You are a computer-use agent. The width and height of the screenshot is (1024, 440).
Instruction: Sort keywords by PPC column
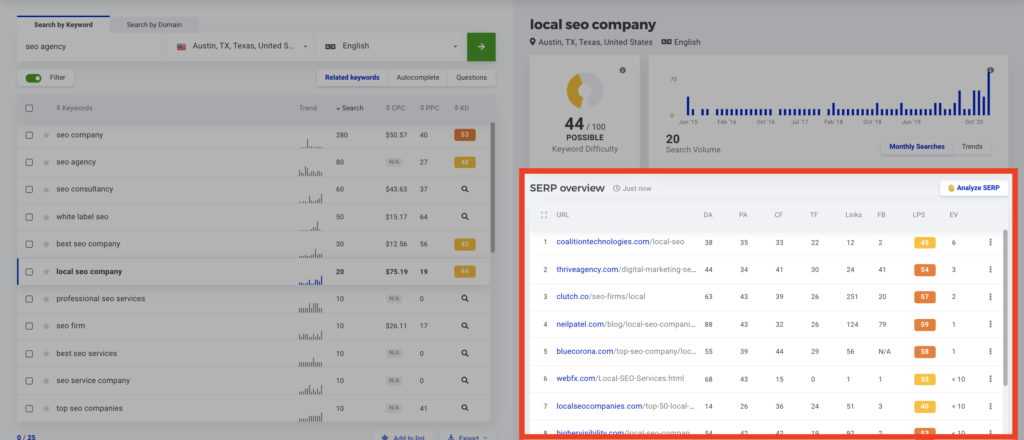429,108
